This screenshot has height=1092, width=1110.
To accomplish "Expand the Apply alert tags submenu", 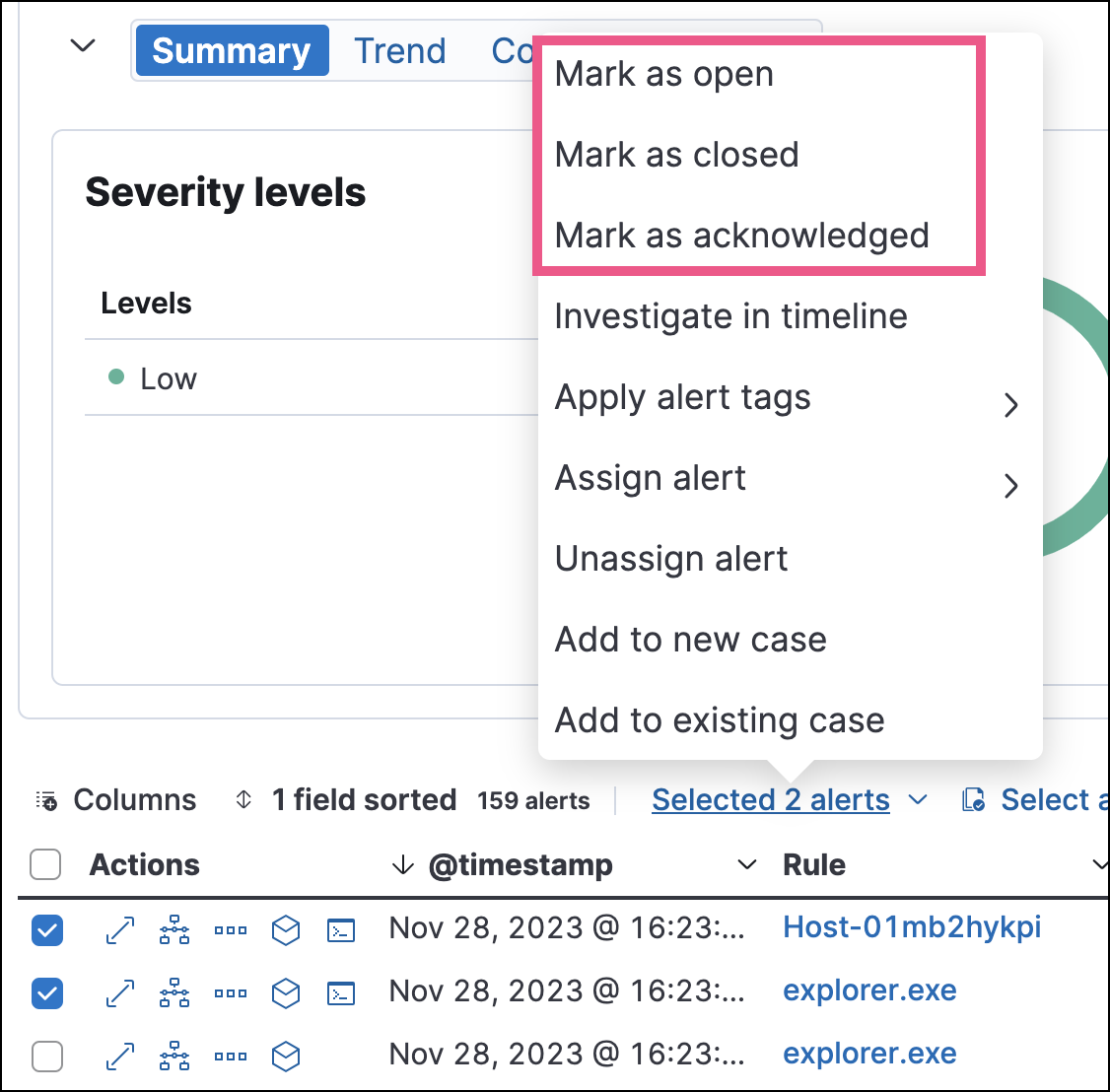I will point(682,398).
